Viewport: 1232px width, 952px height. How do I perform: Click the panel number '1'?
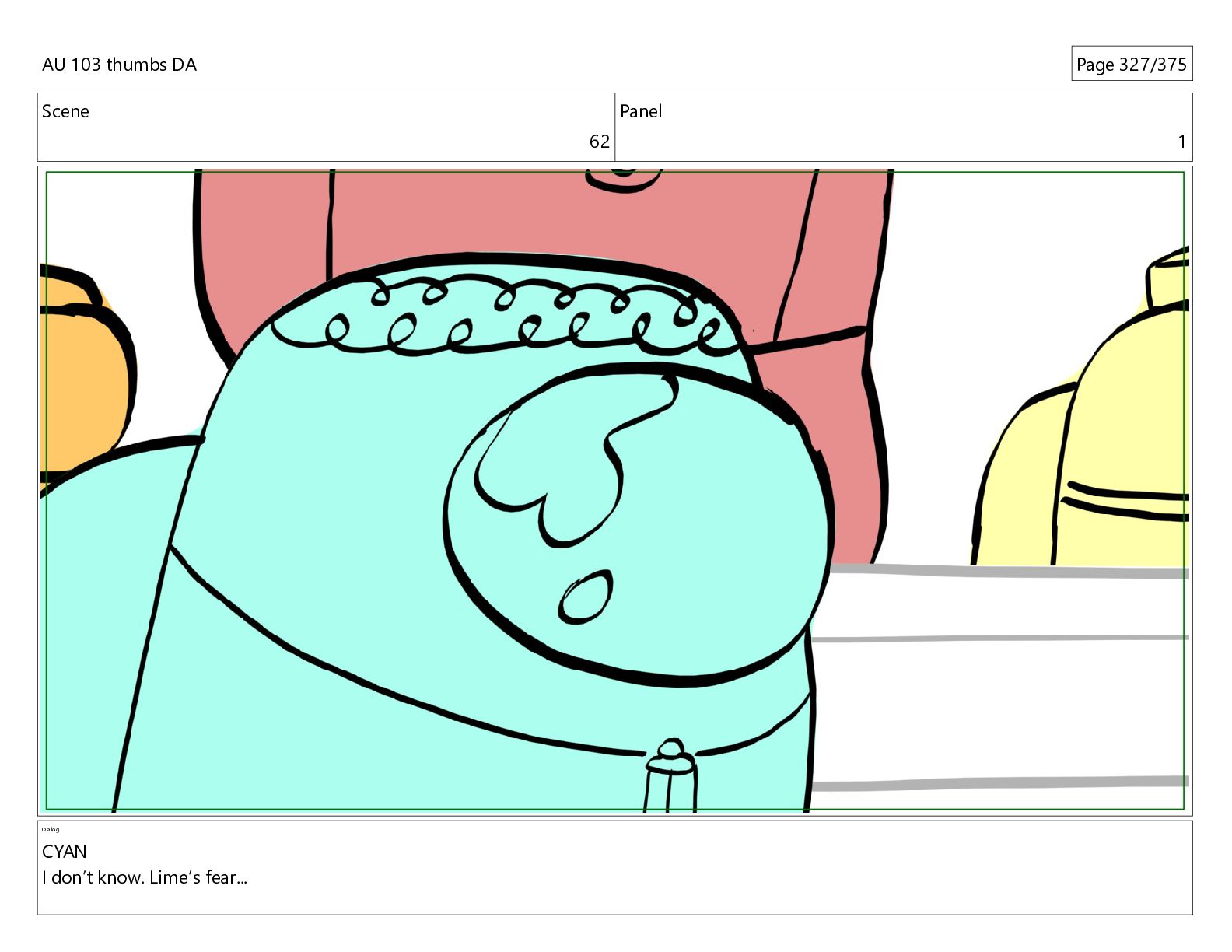coord(1181,142)
